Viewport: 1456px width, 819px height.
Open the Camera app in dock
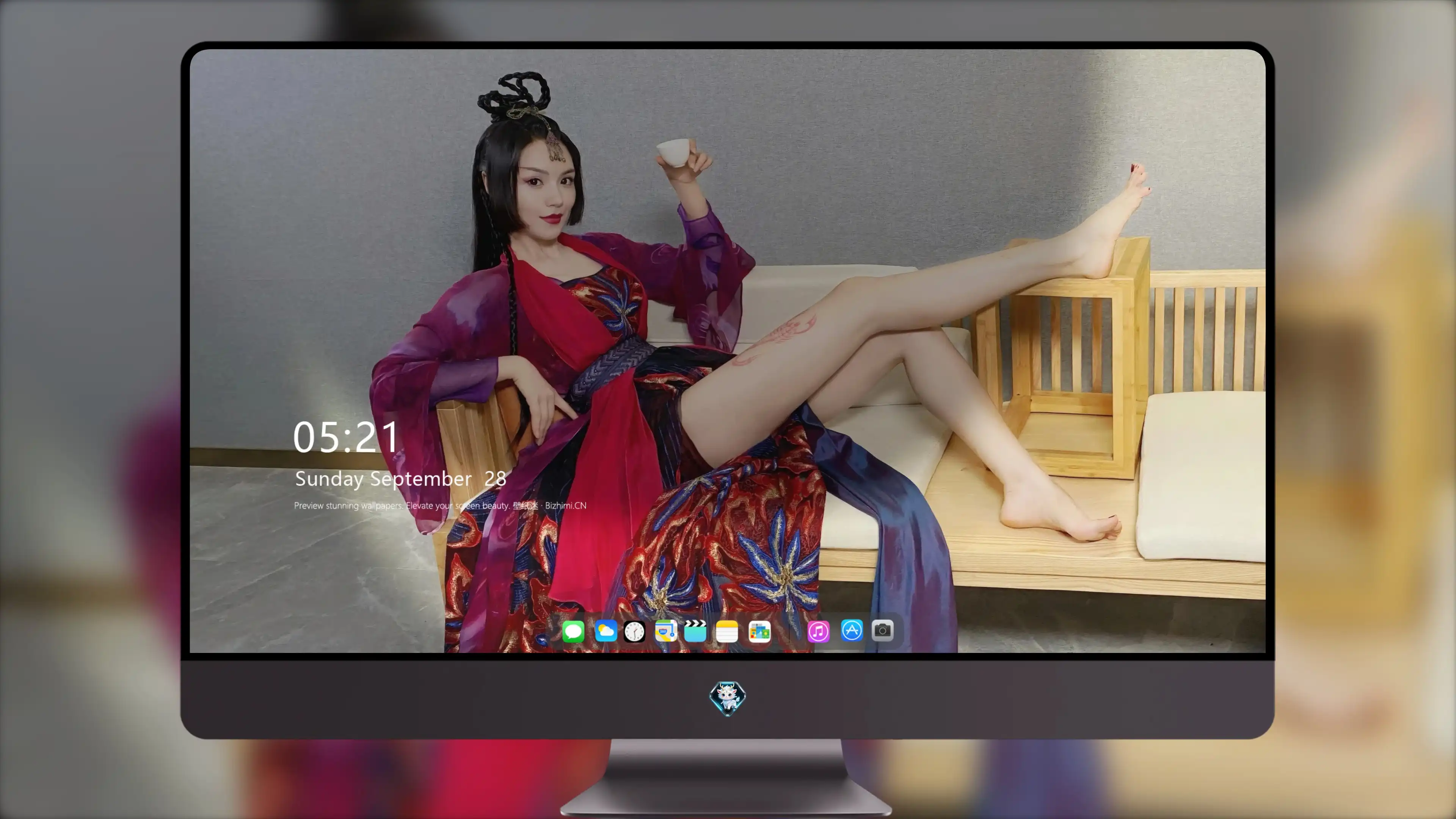click(x=882, y=630)
